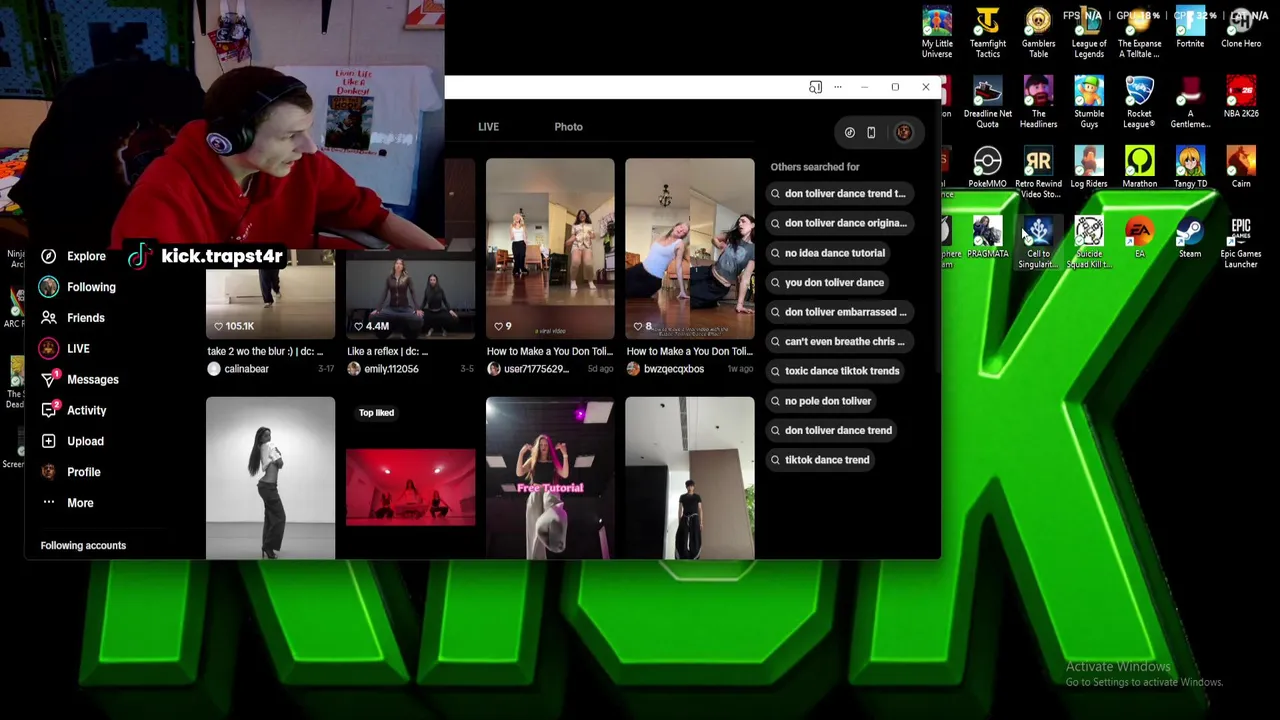Open Retro Rewind Video Store desktop icon

[1038, 173]
